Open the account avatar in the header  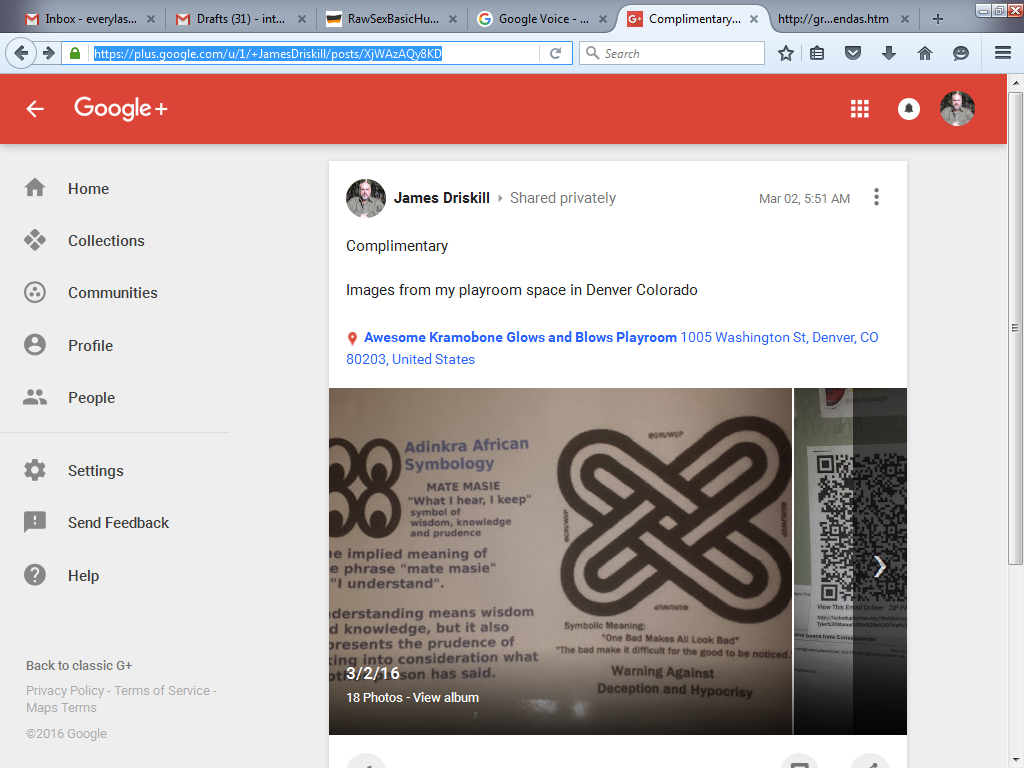pos(957,108)
